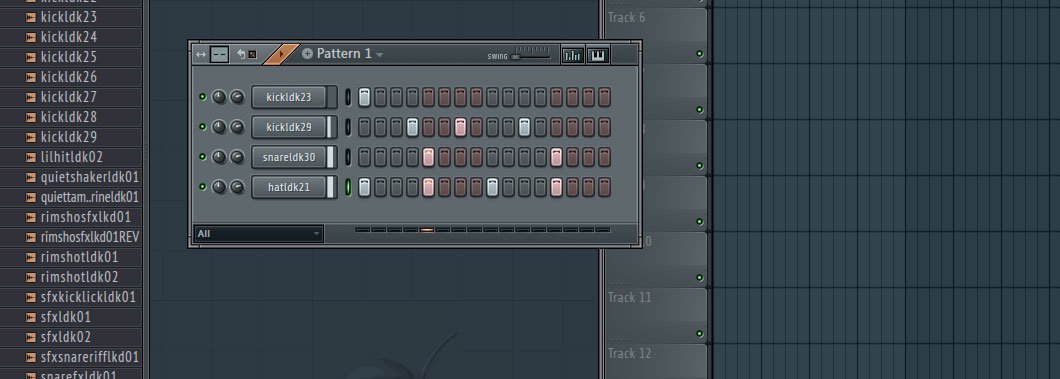Click the Track 6 label in playlist
This screenshot has width=1060, height=379.
626,18
